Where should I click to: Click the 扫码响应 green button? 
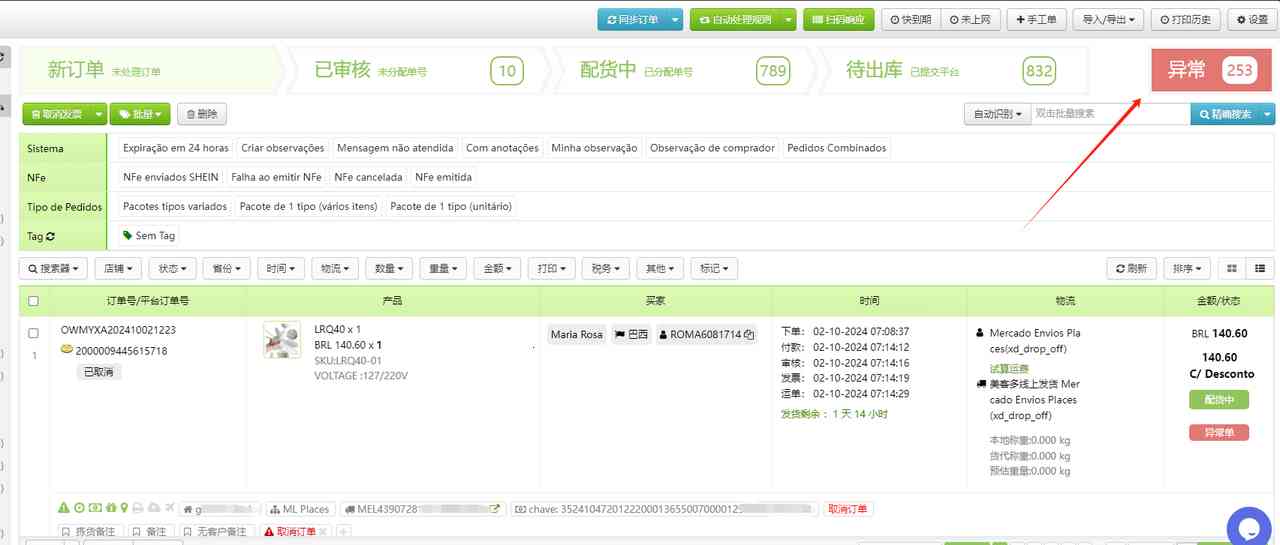tap(838, 19)
